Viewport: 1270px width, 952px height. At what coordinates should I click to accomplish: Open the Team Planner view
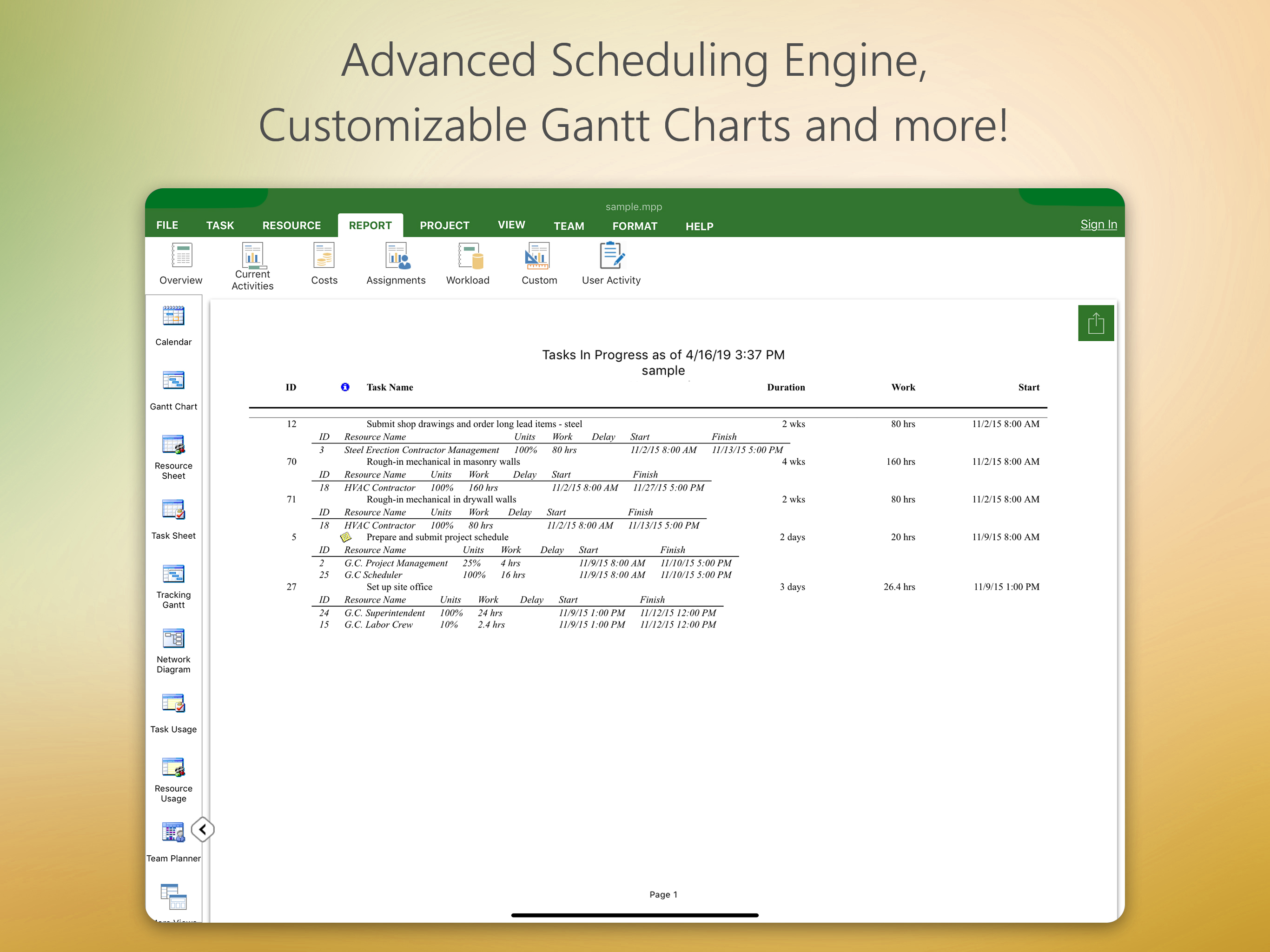point(173,842)
